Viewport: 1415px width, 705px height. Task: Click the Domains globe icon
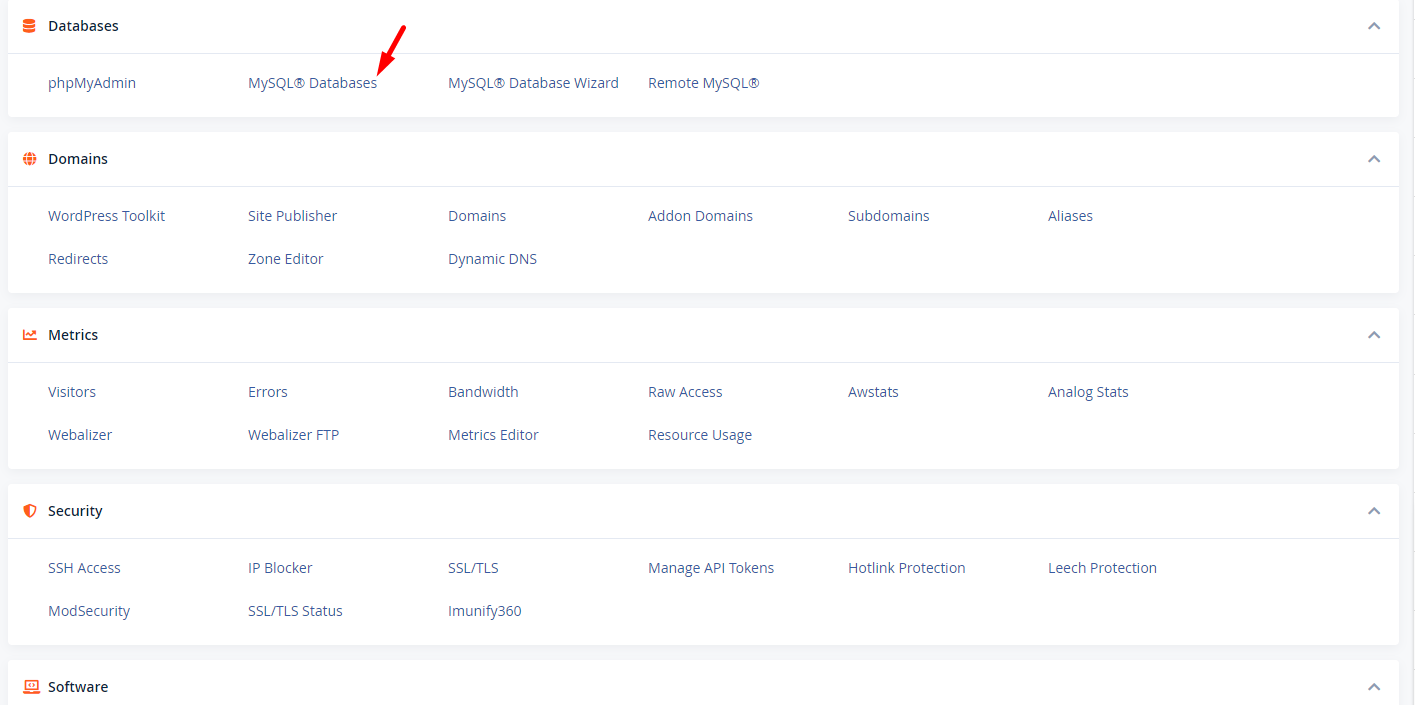click(x=30, y=159)
